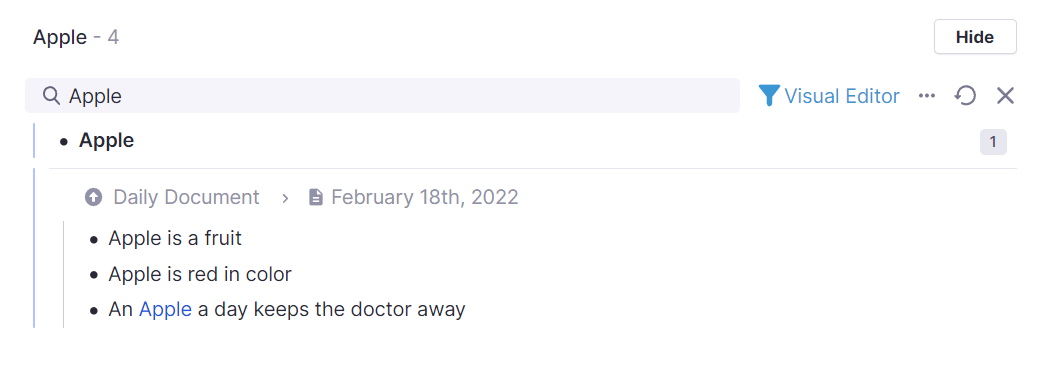Click the count badge showing 1

pyautogui.click(x=993, y=142)
